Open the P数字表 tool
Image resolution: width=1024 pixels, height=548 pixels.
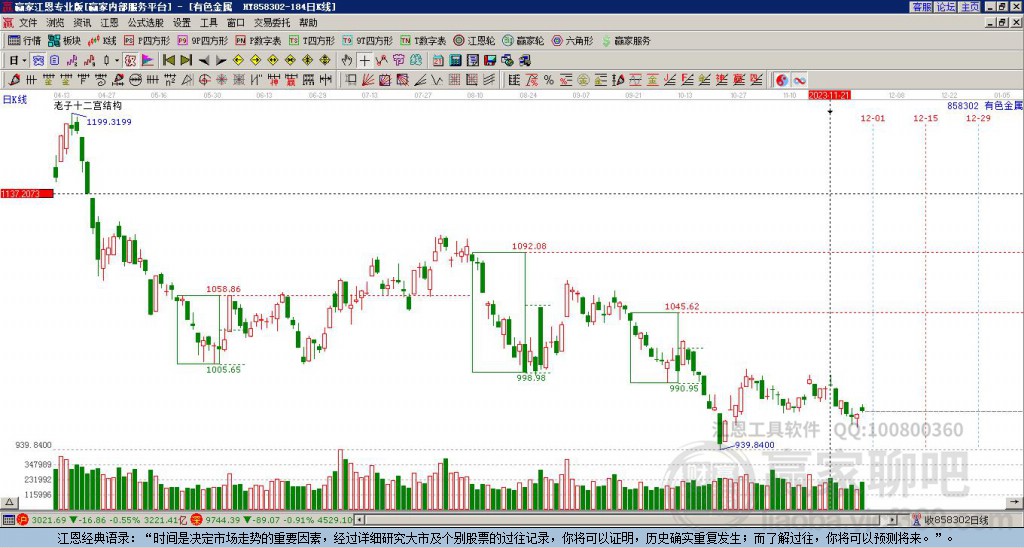[x=258, y=40]
